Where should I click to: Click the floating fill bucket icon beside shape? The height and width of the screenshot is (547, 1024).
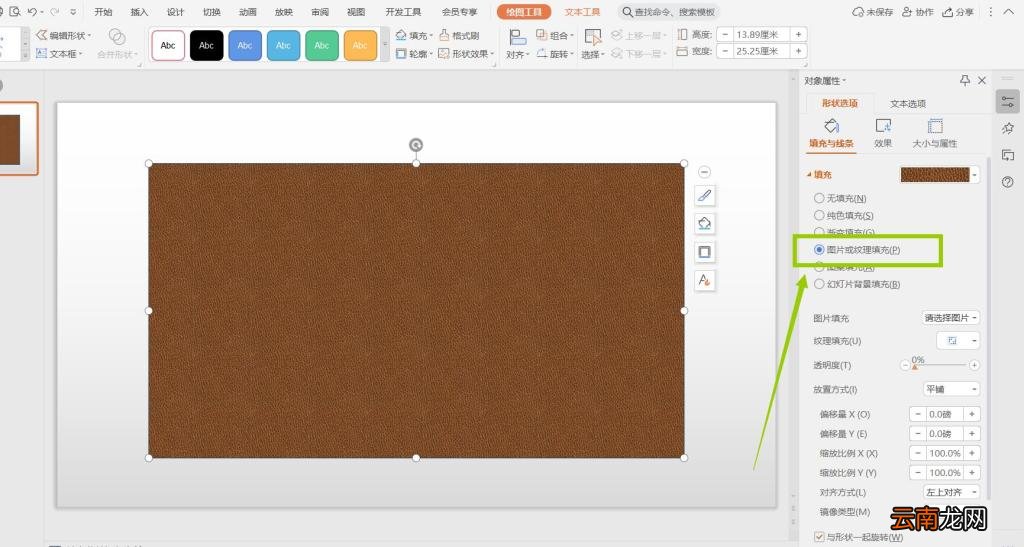point(704,223)
